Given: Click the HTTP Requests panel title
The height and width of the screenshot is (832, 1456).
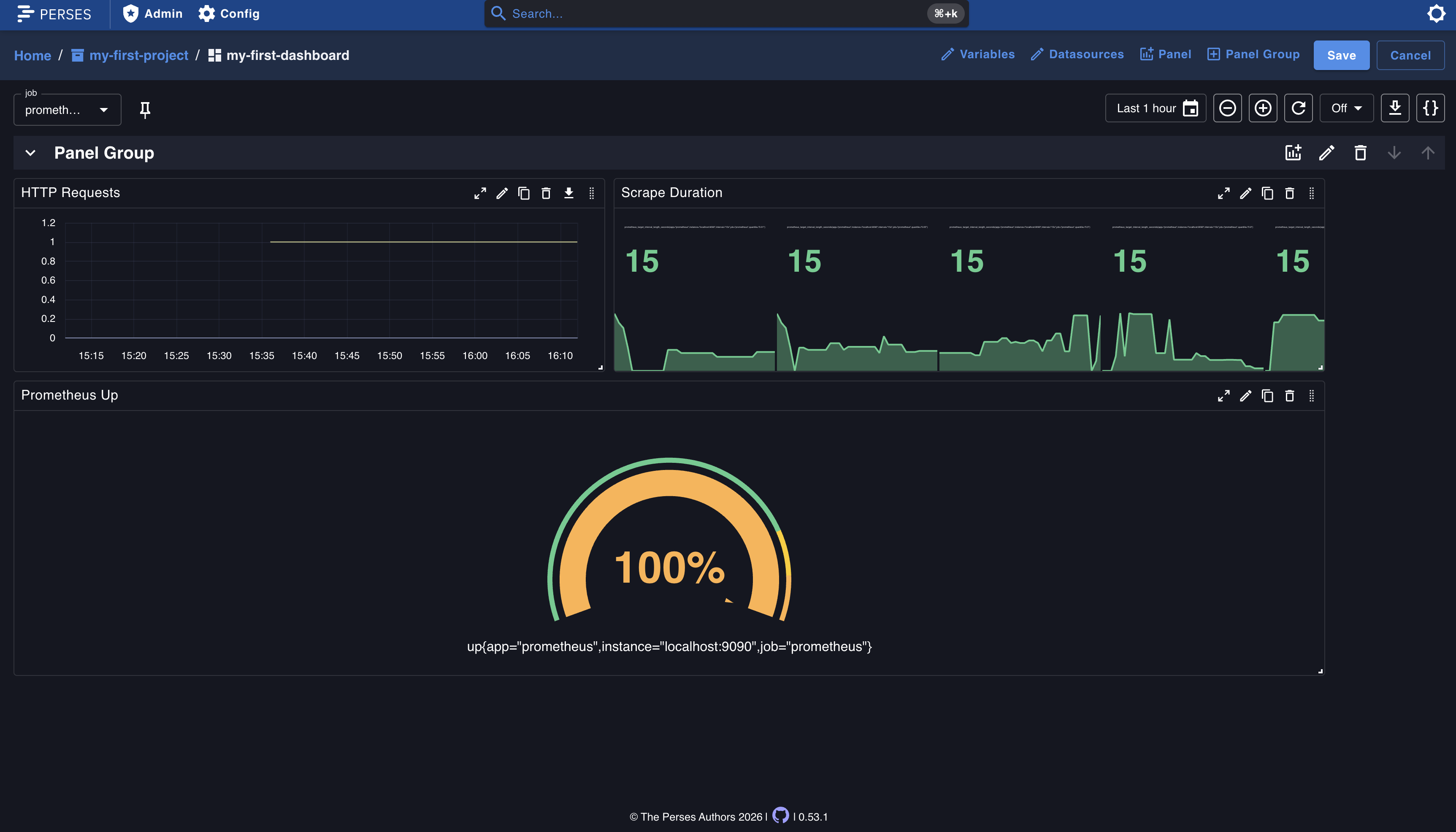Looking at the screenshot, I should tap(70, 192).
